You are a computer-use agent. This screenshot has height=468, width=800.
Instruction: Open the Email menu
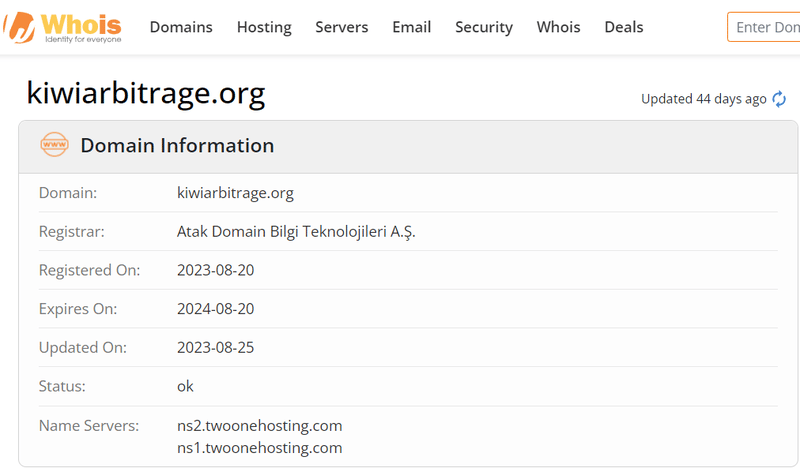click(x=412, y=27)
